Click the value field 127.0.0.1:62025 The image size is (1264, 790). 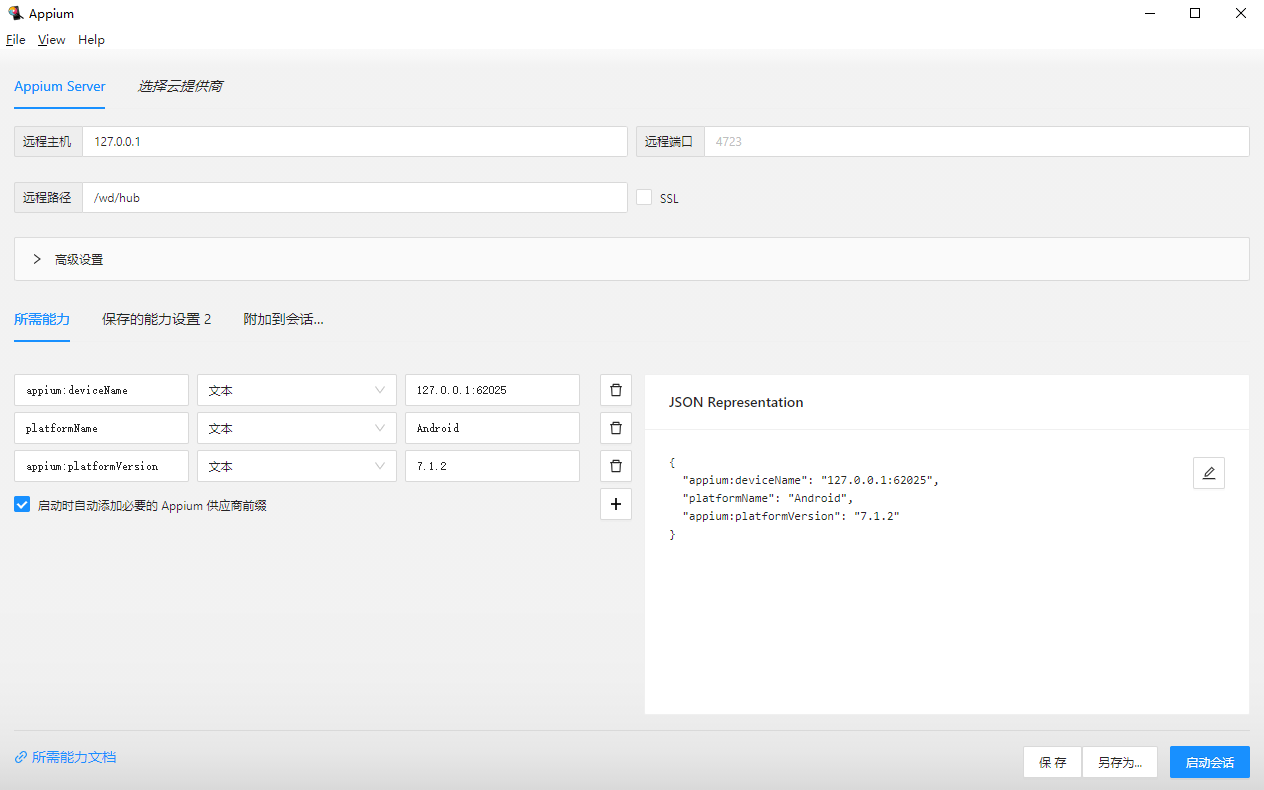(492, 390)
